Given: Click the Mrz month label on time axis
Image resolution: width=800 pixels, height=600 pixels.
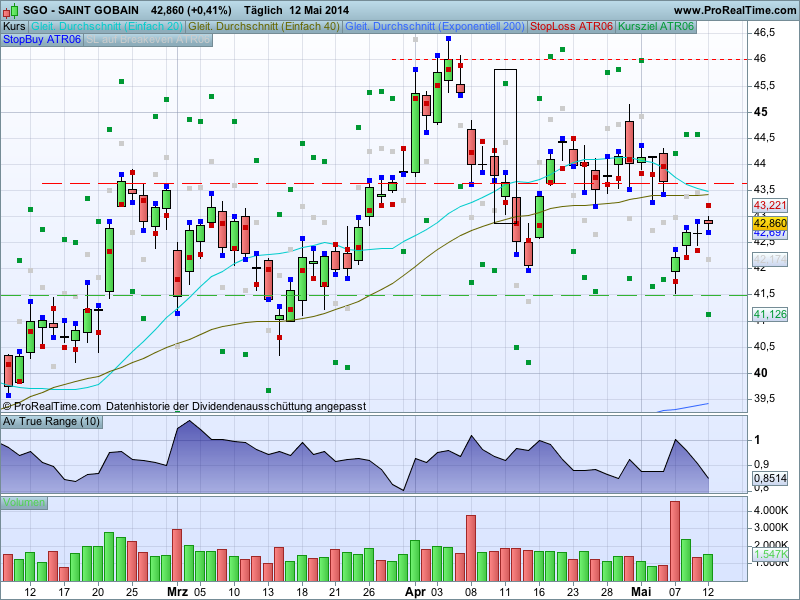Looking at the screenshot, I should [178, 592].
